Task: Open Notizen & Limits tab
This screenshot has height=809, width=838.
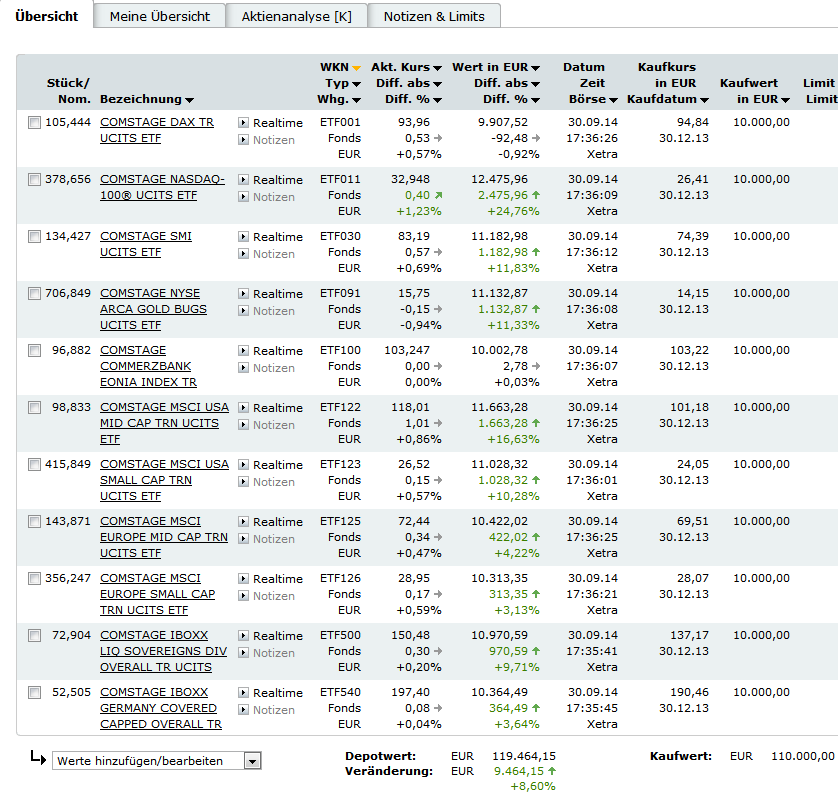Action: click(x=434, y=16)
